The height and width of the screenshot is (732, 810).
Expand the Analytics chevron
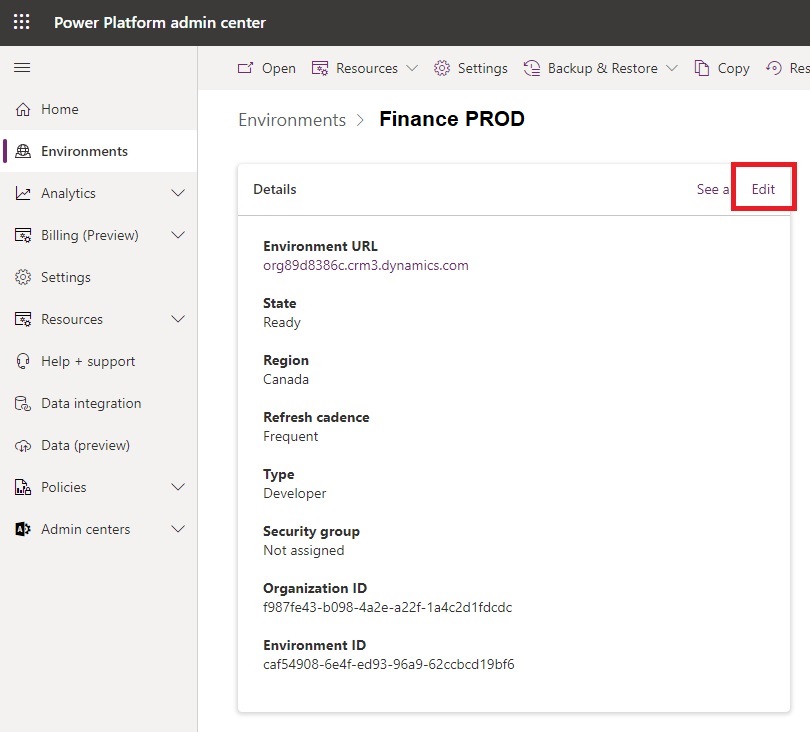178,194
